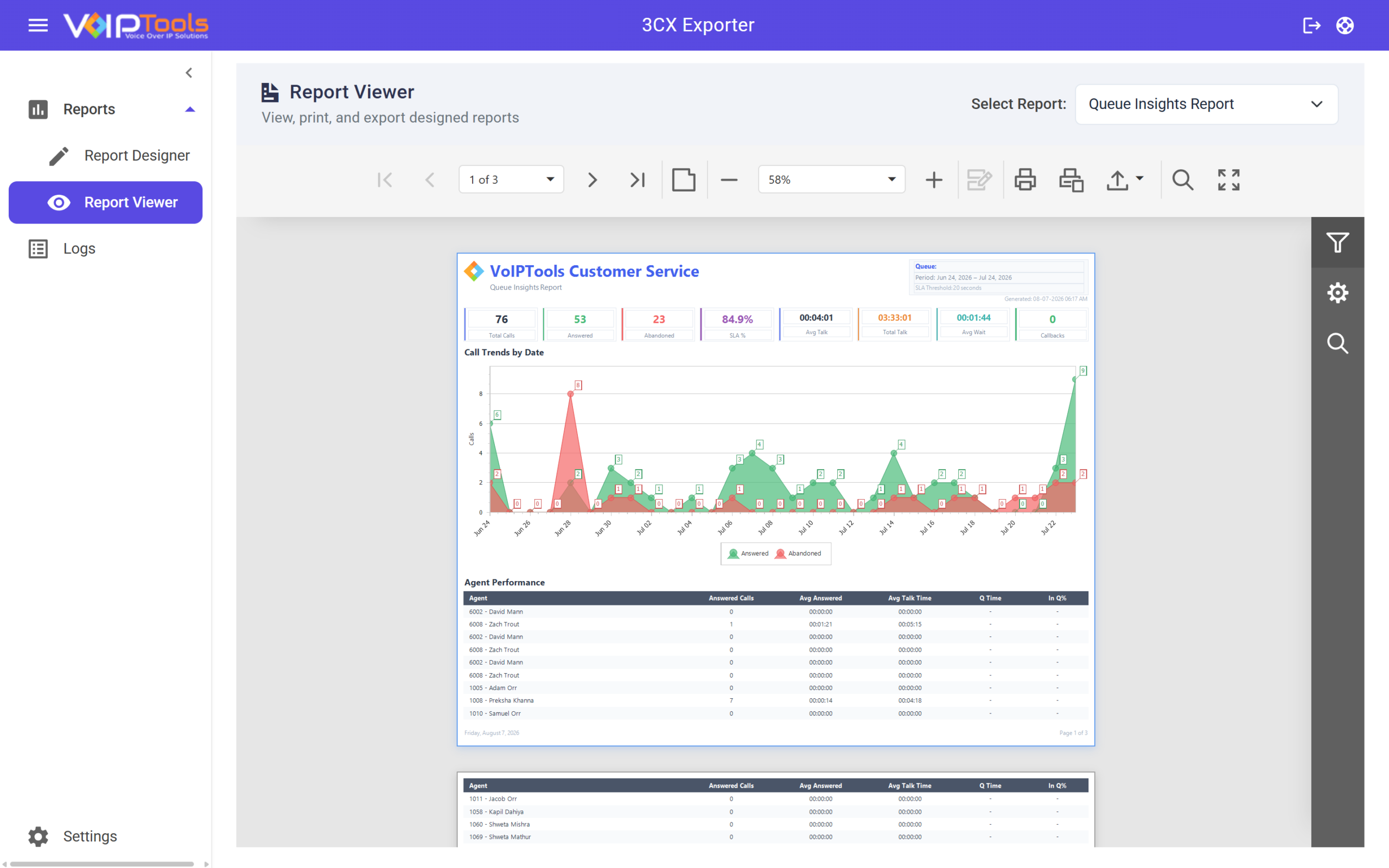
Task: Zoom out with the minus icon
Action: tap(729, 180)
